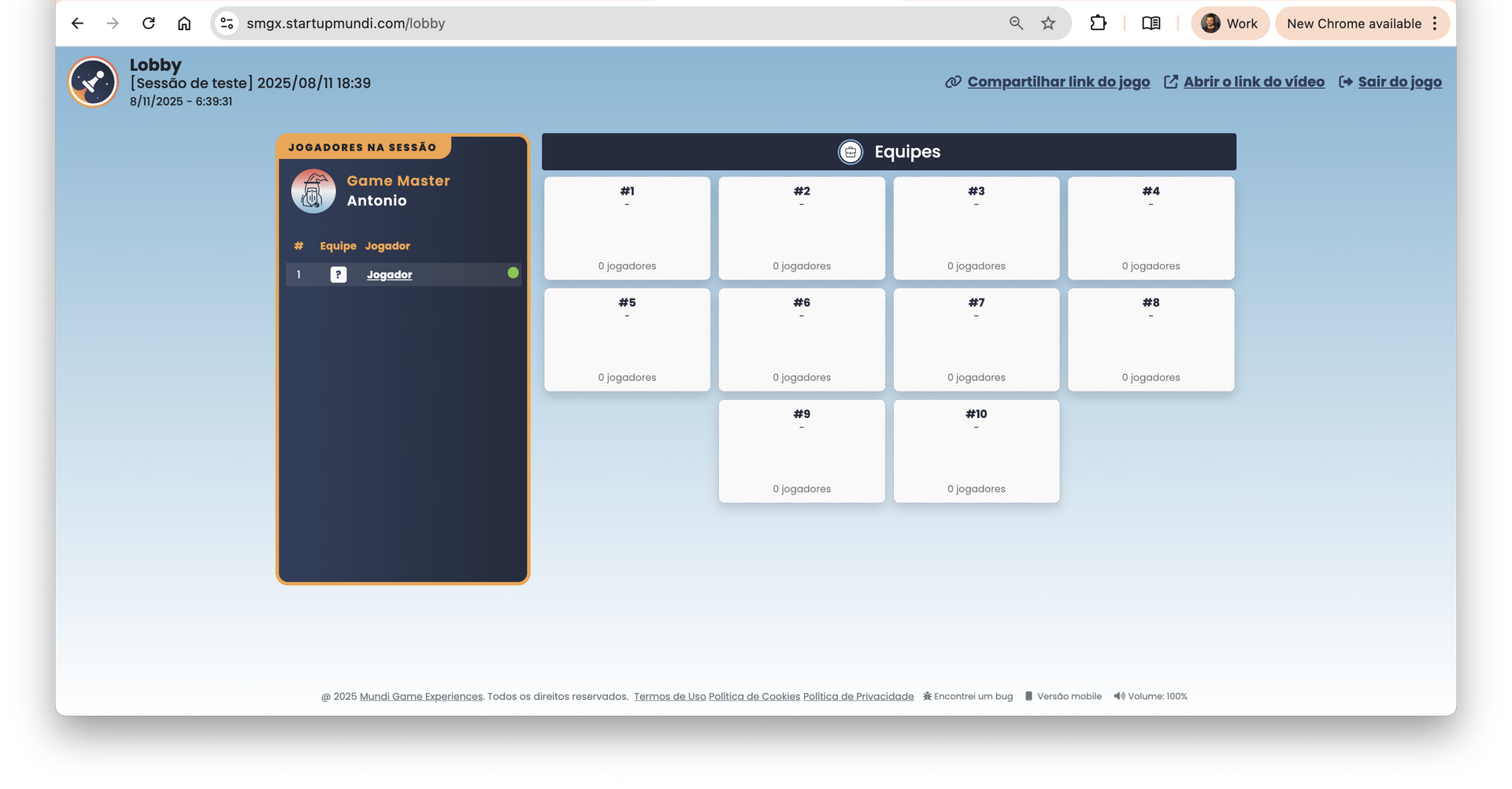Select team card #9
The height and width of the screenshot is (789, 1512).
(x=802, y=451)
